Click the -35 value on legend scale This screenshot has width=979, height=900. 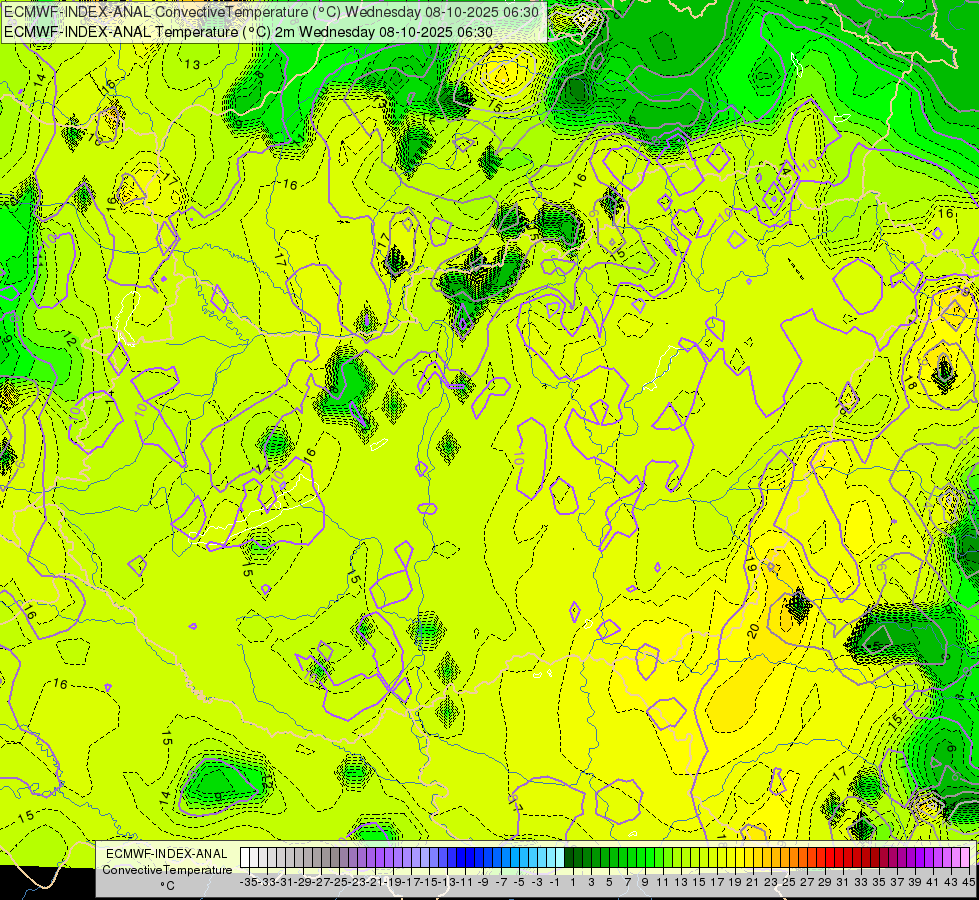248,882
